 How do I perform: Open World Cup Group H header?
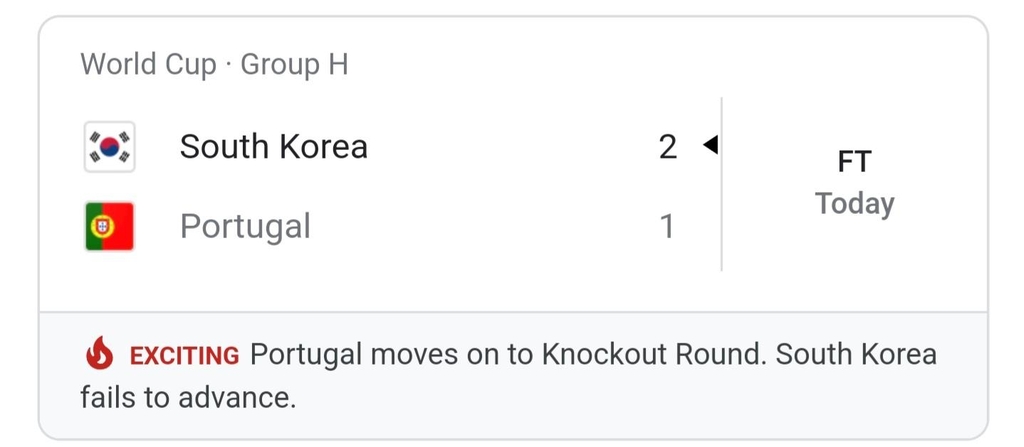(x=214, y=65)
